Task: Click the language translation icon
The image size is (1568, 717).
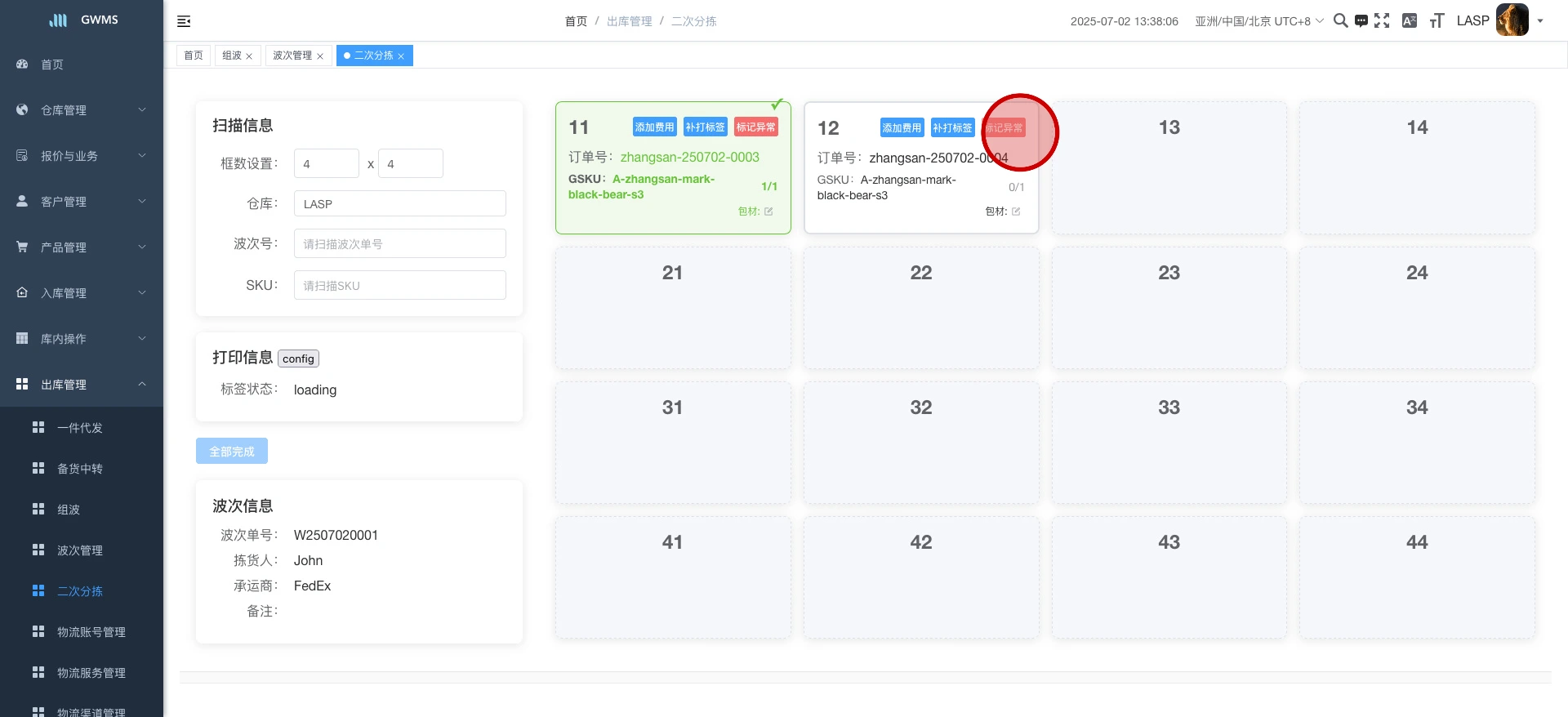Action: tap(1409, 21)
